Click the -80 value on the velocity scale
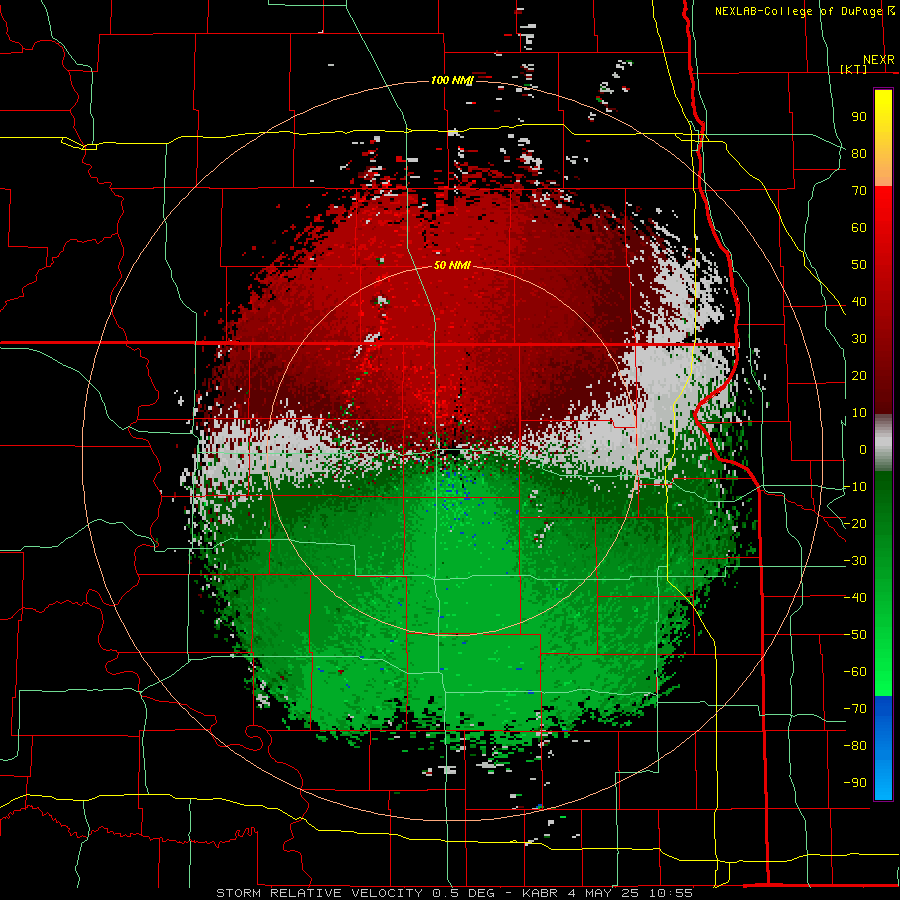 click(855, 746)
